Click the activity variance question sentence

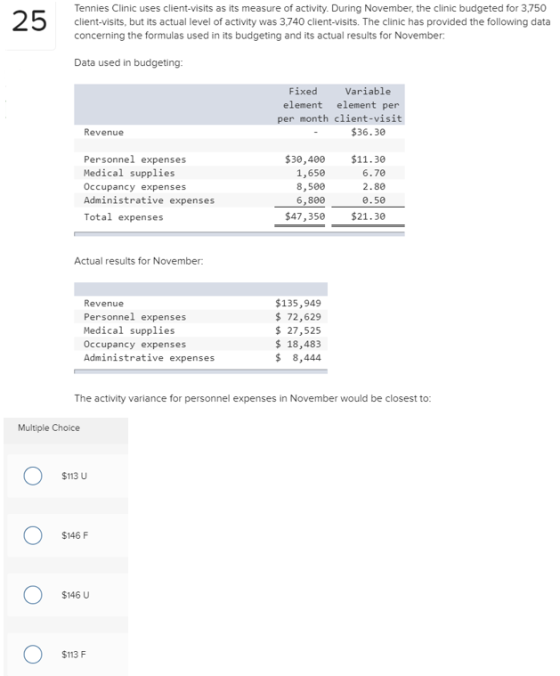point(253,398)
